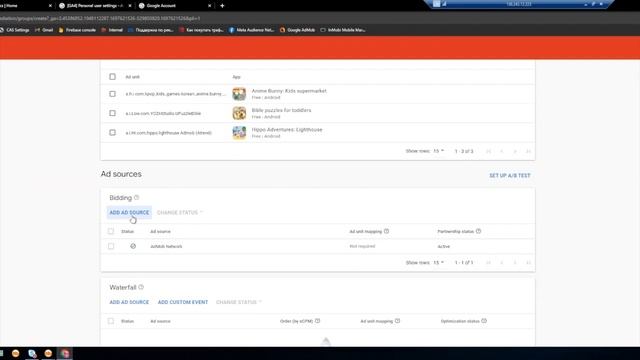Go to ad units next page
This screenshot has height=360, width=640.
pos(515,151)
